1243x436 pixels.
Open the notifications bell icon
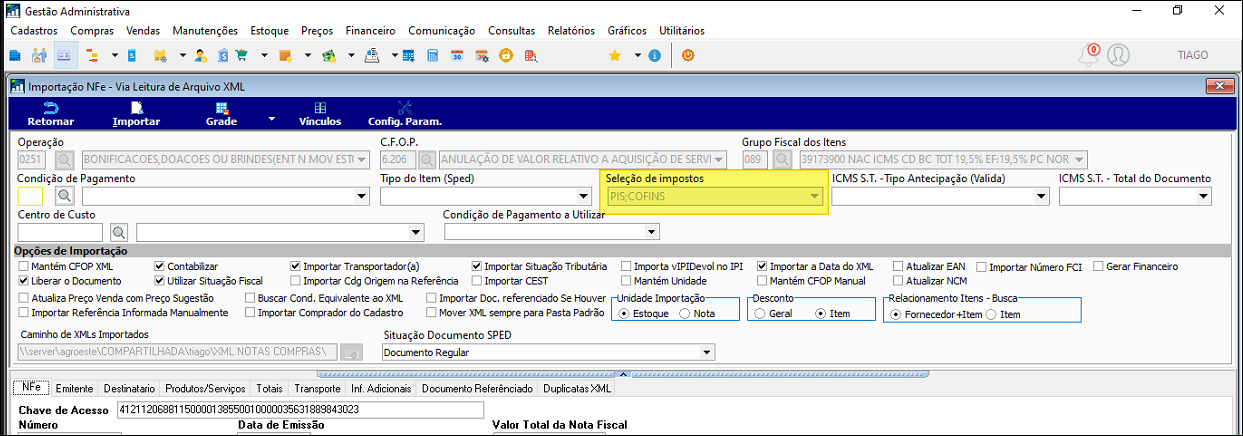[x=1090, y=54]
